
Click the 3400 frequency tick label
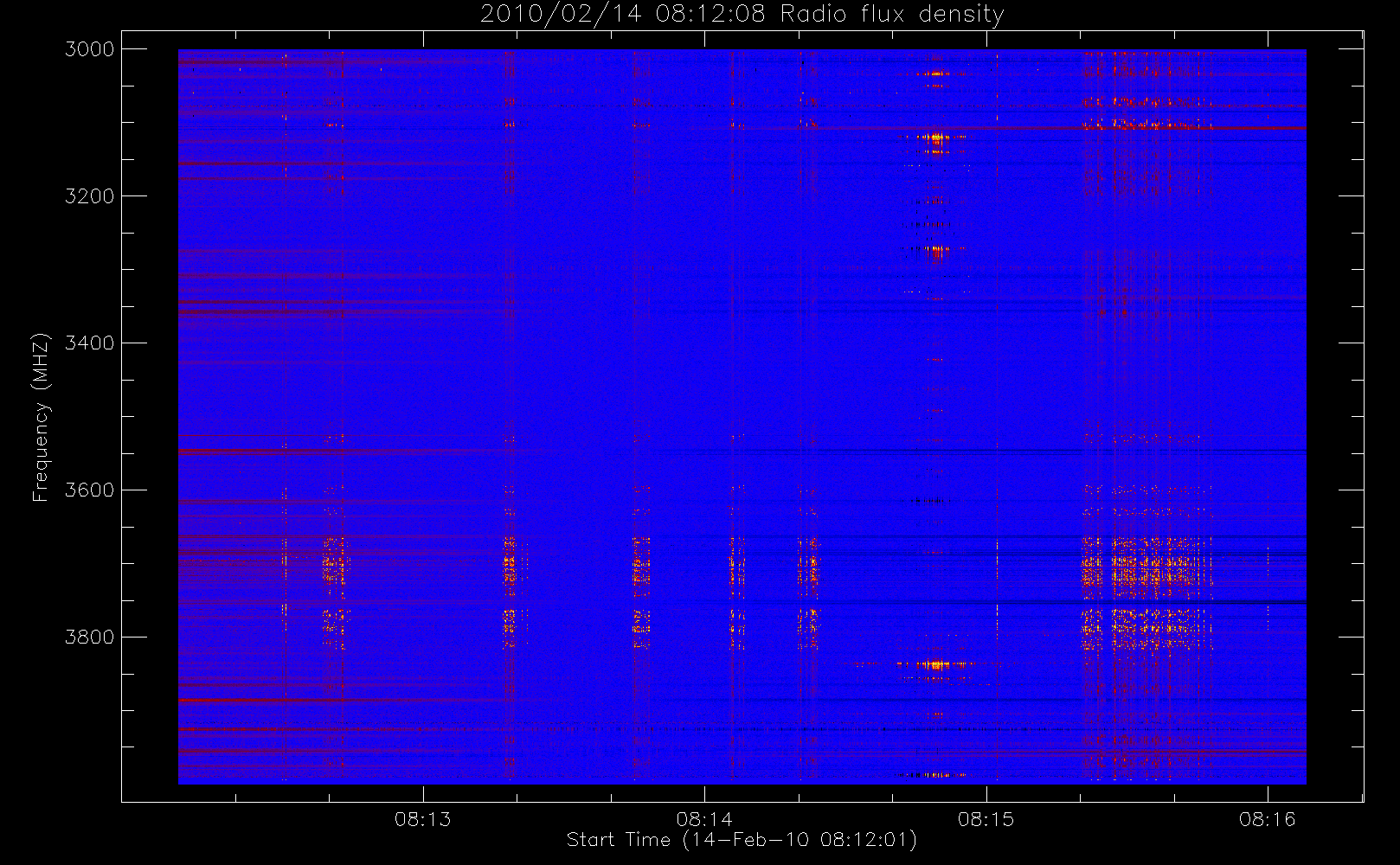(x=90, y=343)
